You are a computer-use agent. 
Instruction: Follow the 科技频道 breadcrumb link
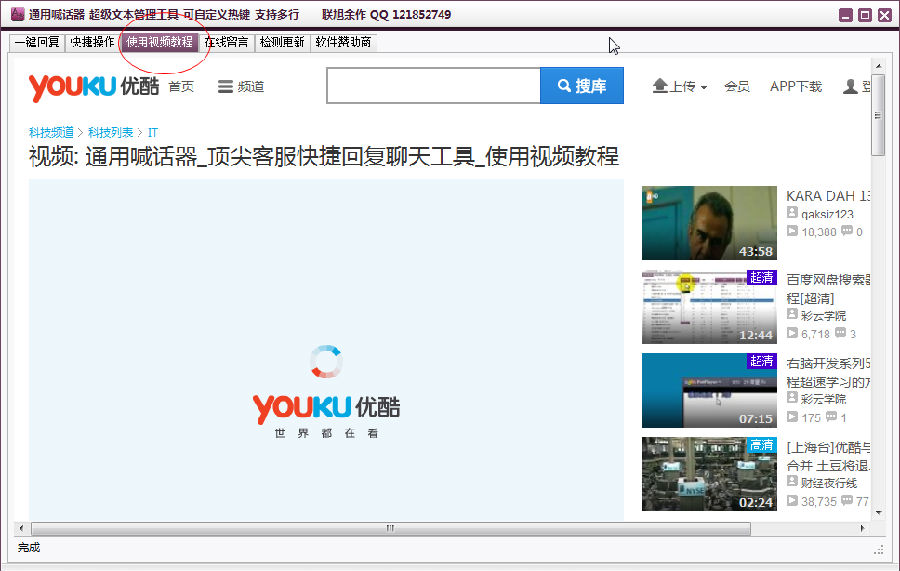pyautogui.click(x=51, y=133)
